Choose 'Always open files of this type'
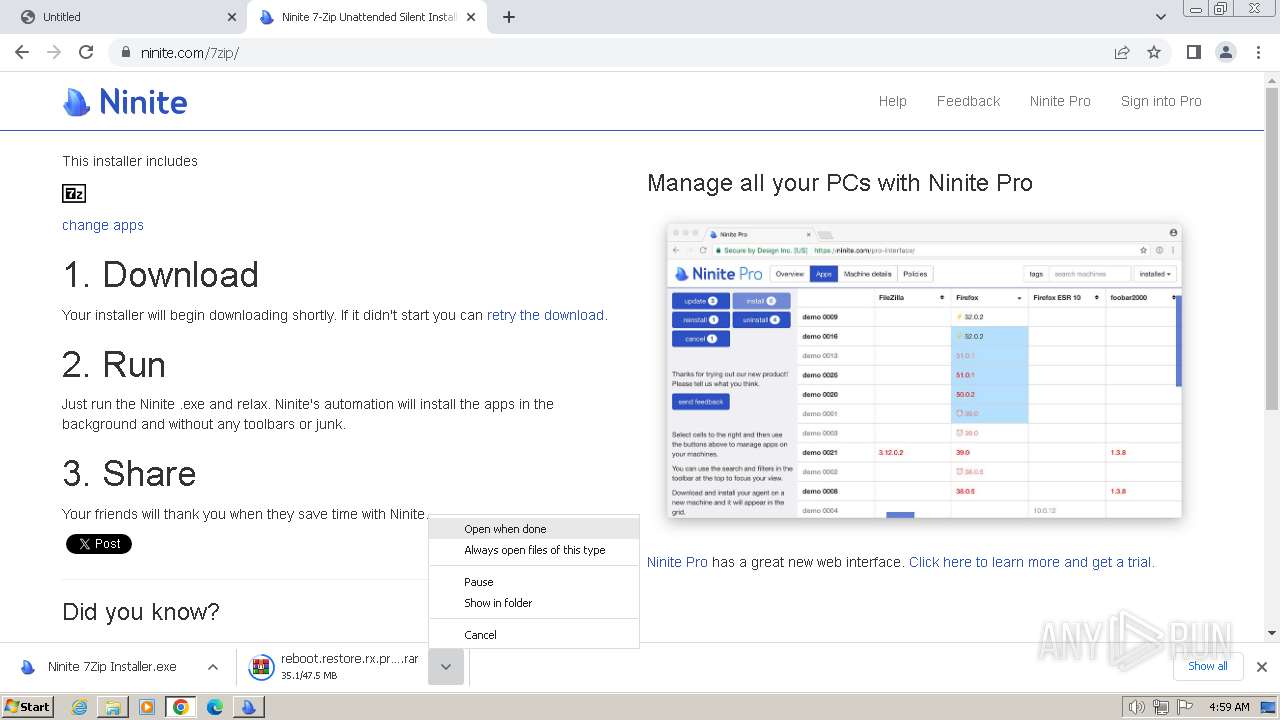 (x=534, y=550)
